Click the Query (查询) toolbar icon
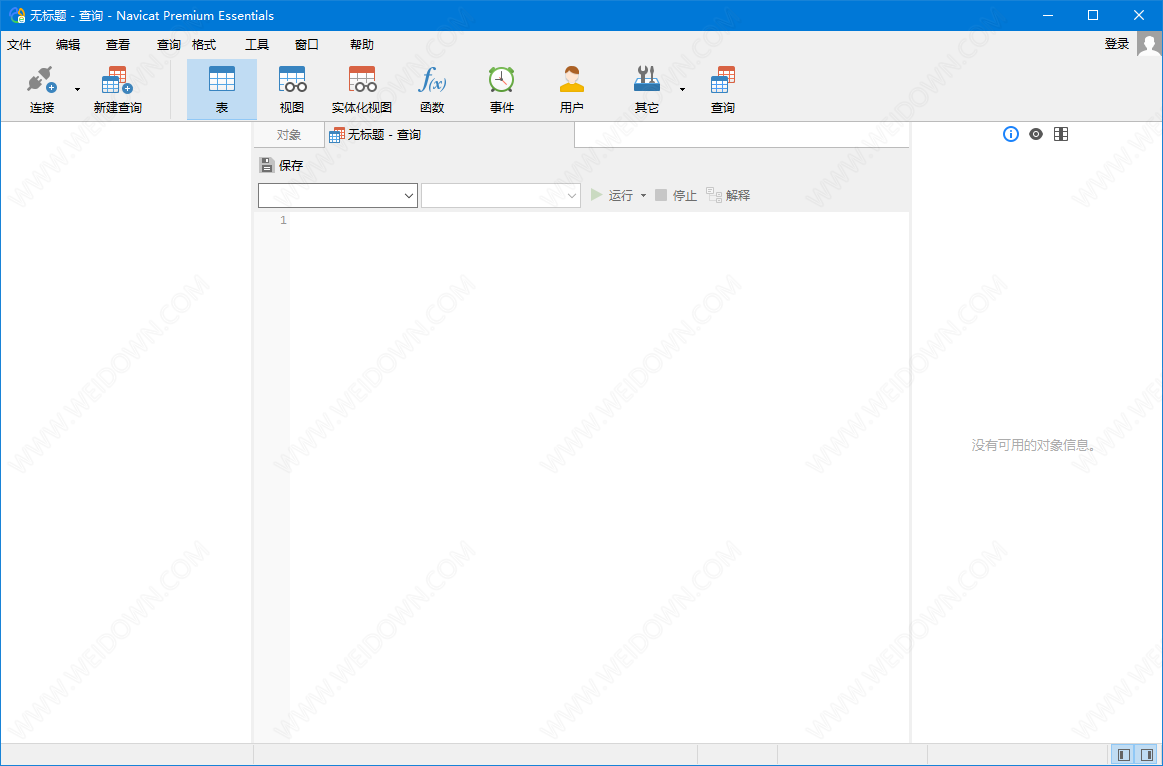This screenshot has width=1163, height=766. pyautogui.click(x=722, y=81)
